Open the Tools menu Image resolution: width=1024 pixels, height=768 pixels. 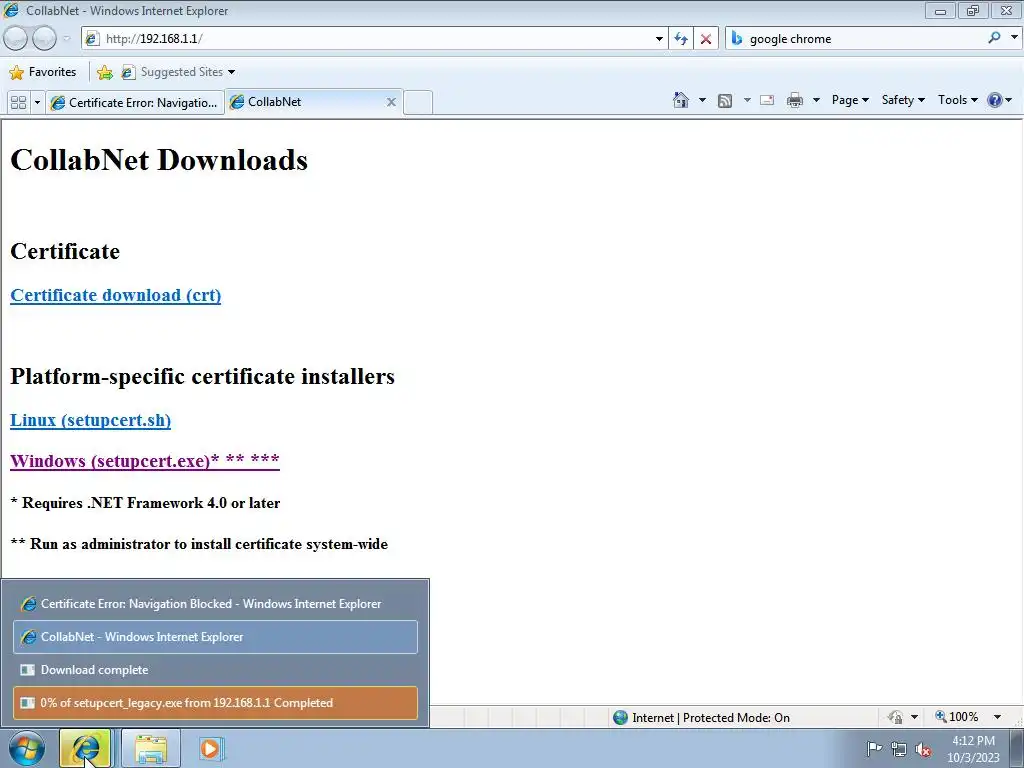(x=957, y=100)
